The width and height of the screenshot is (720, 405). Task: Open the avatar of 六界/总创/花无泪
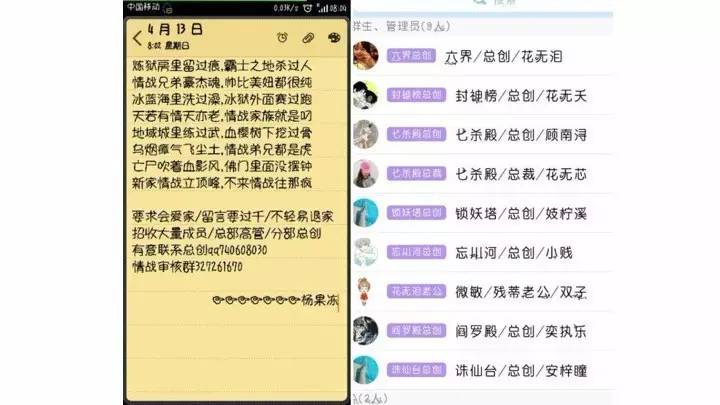coord(366,56)
